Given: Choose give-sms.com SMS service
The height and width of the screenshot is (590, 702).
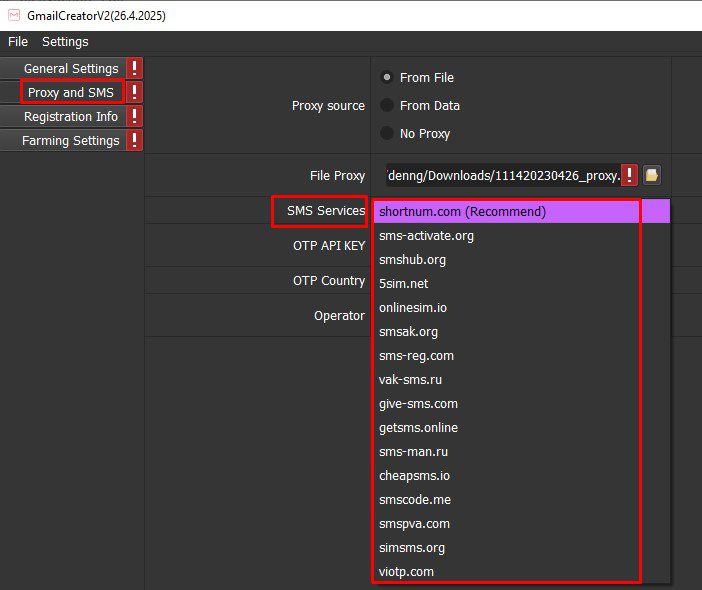Looking at the screenshot, I should click(x=522, y=404).
